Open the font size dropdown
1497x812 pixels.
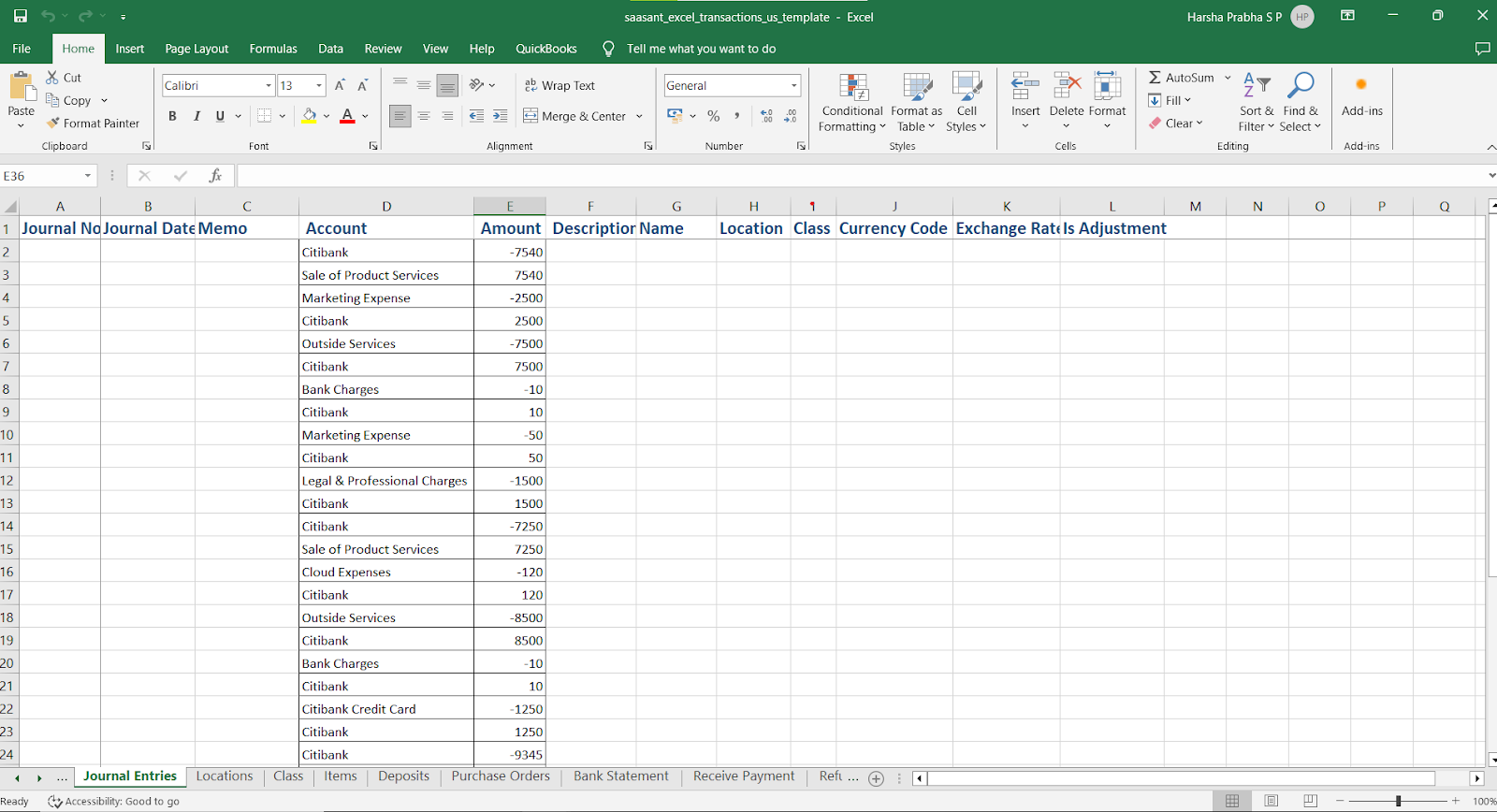tap(319, 85)
